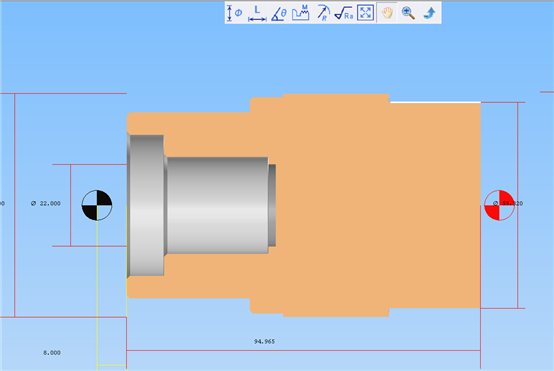
Task: Click the red-and-white origin marker
Action: (499, 205)
